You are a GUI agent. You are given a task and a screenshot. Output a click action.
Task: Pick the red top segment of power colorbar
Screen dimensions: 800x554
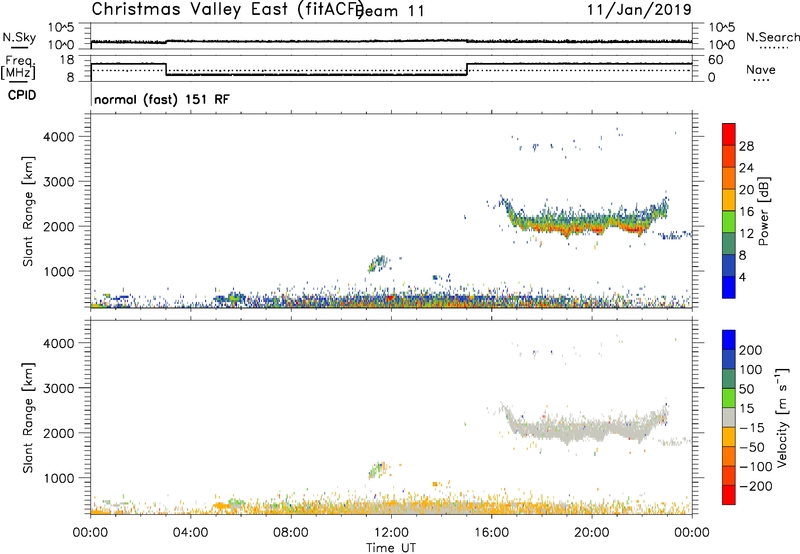tap(729, 135)
